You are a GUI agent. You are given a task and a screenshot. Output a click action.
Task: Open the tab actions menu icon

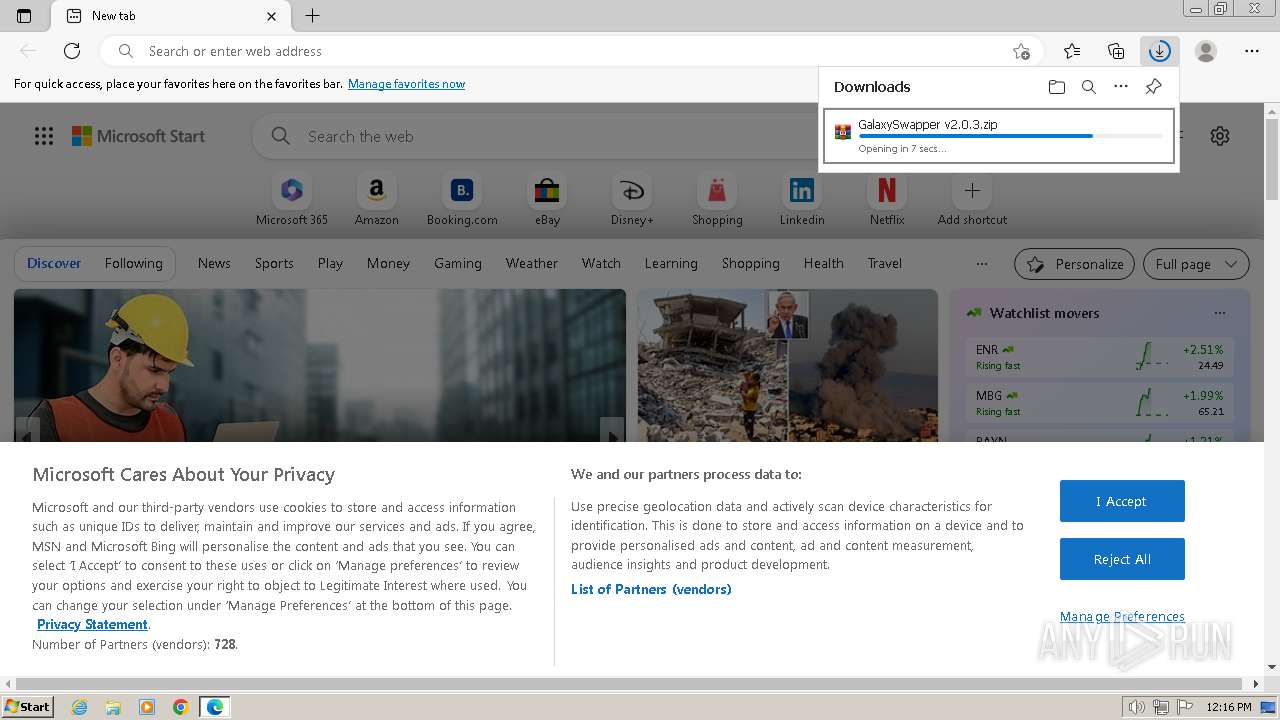coord(24,16)
